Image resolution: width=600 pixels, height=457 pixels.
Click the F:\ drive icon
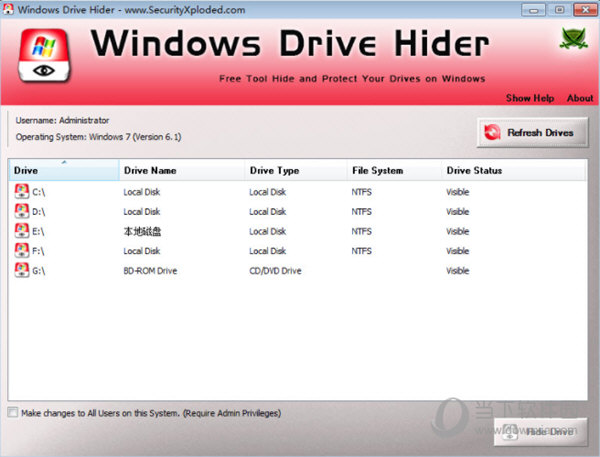[22, 251]
